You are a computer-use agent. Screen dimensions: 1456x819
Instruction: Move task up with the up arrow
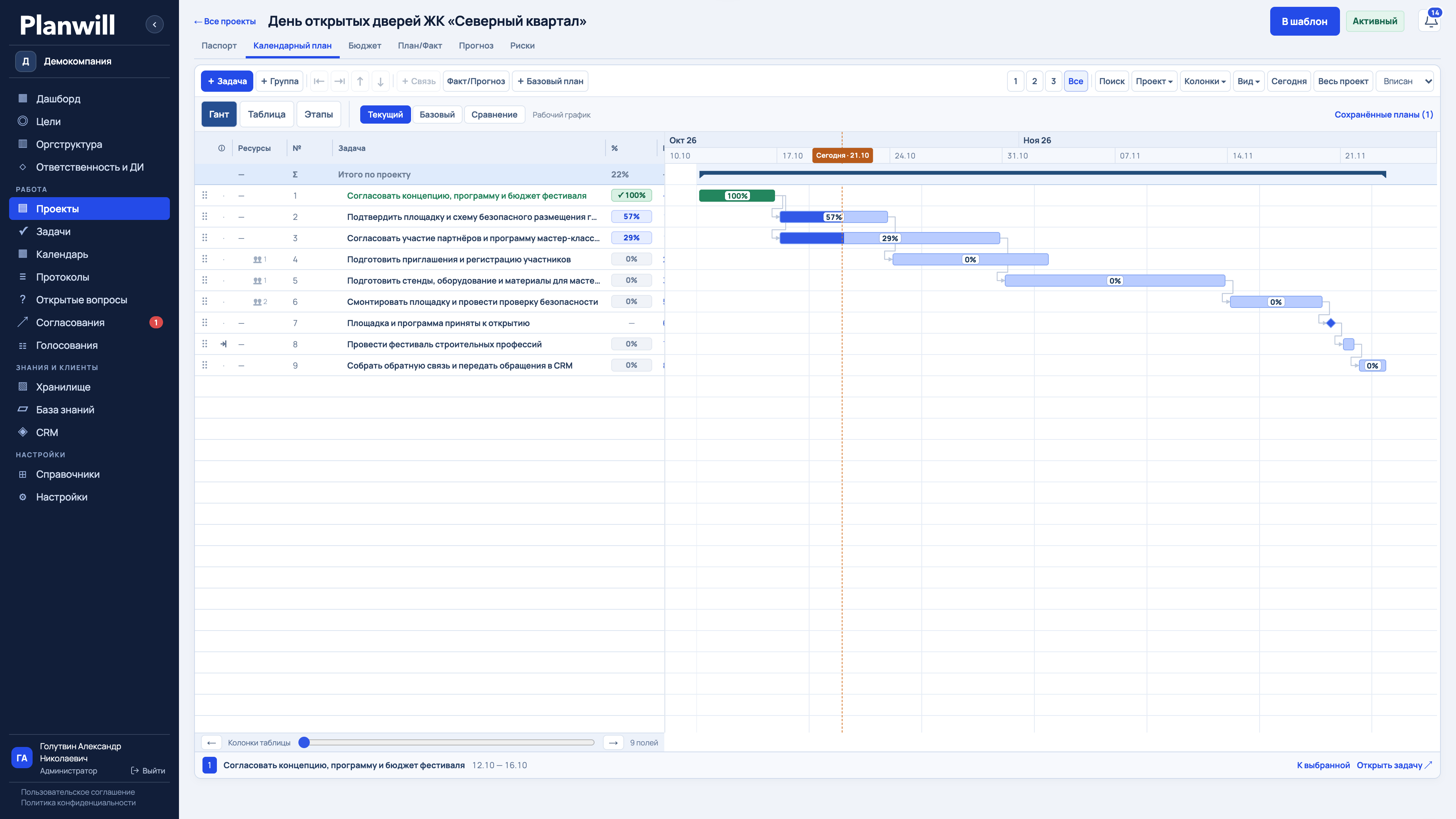pyautogui.click(x=360, y=82)
